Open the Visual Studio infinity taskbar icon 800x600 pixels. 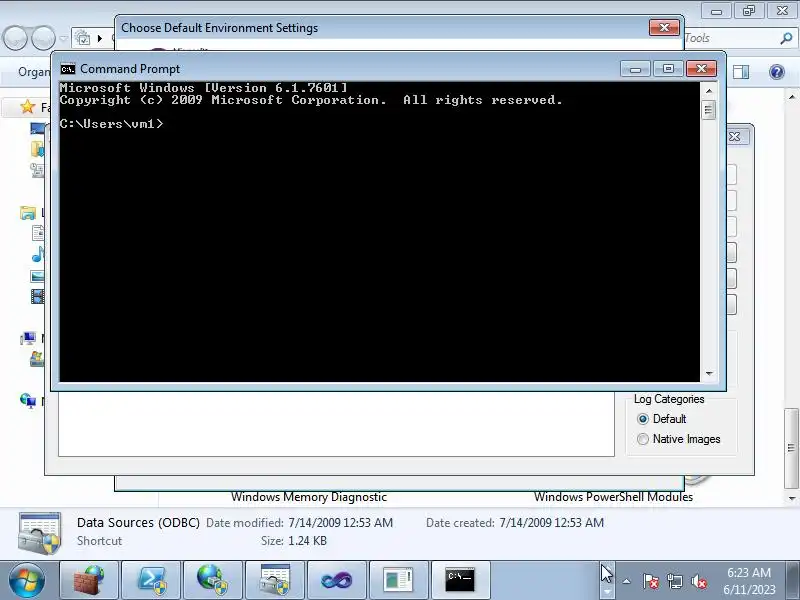(337, 580)
